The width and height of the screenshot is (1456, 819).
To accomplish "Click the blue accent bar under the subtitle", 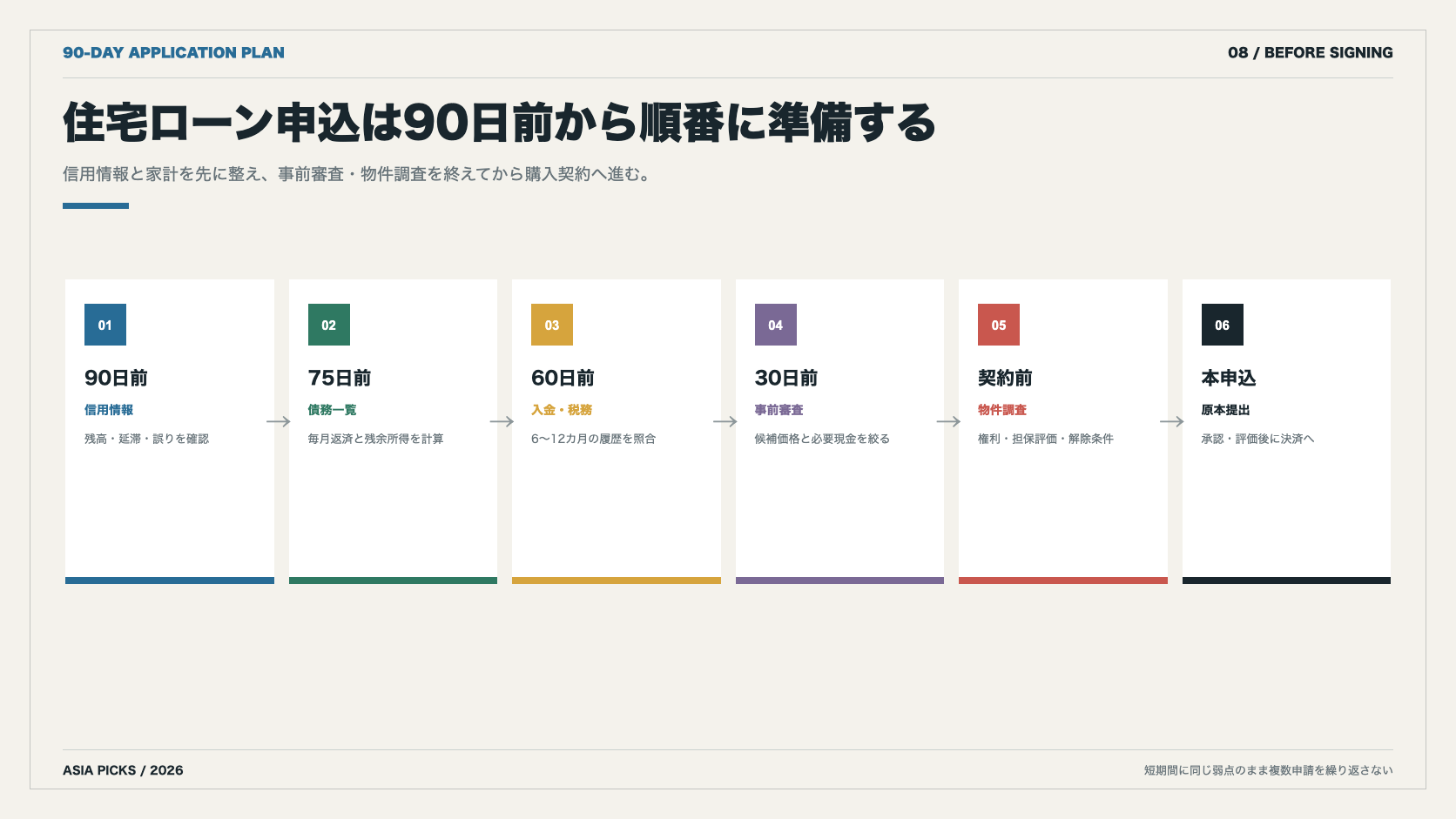I will [96, 206].
